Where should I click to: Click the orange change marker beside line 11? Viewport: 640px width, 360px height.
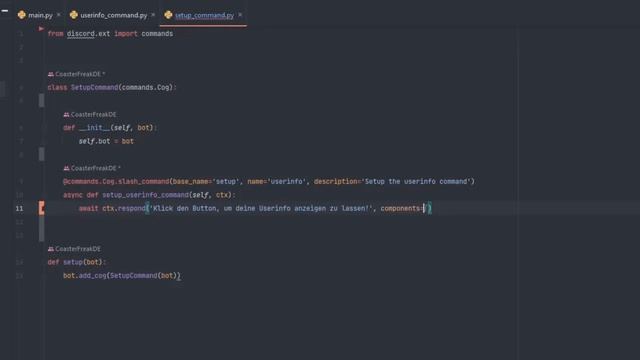(x=42, y=208)
